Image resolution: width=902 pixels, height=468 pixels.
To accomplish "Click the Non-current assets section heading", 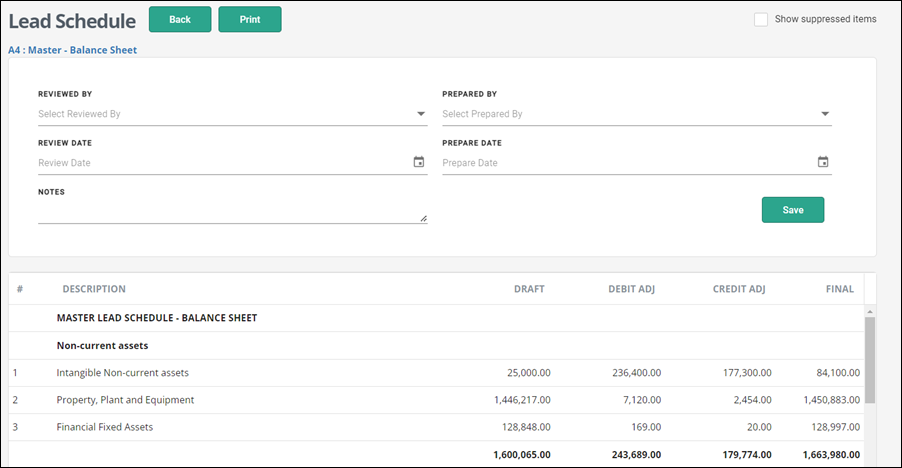I will [102, 346].
